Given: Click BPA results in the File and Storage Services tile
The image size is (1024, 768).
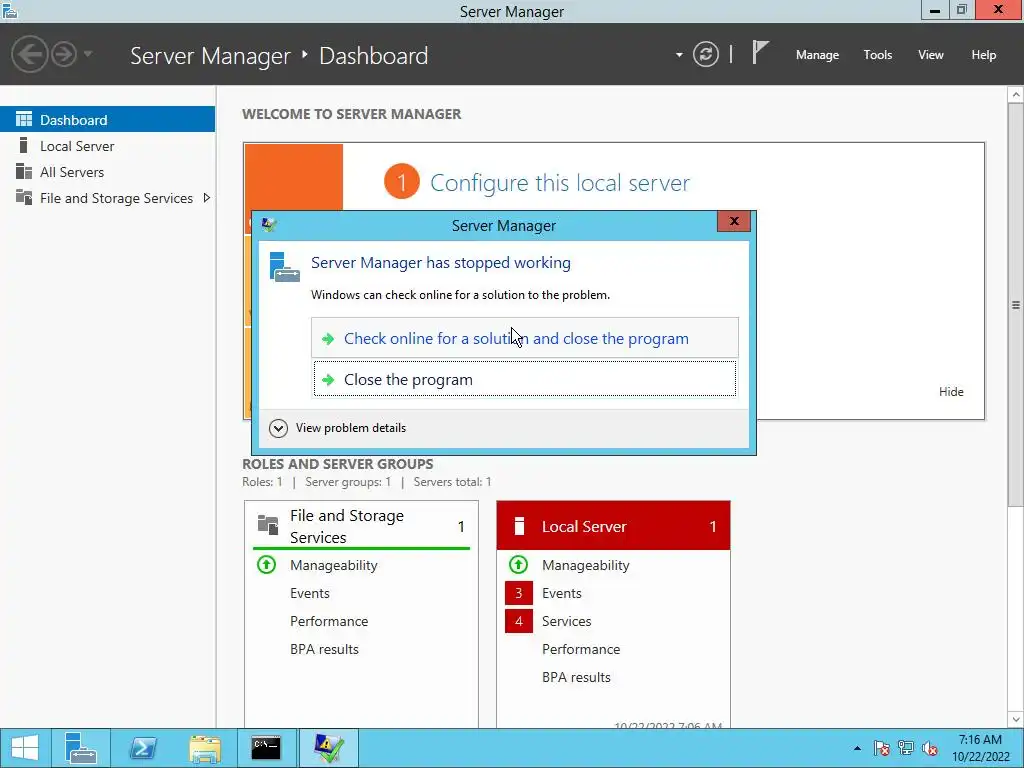Looking at the screenshot, I should click(x=325, y=649).
